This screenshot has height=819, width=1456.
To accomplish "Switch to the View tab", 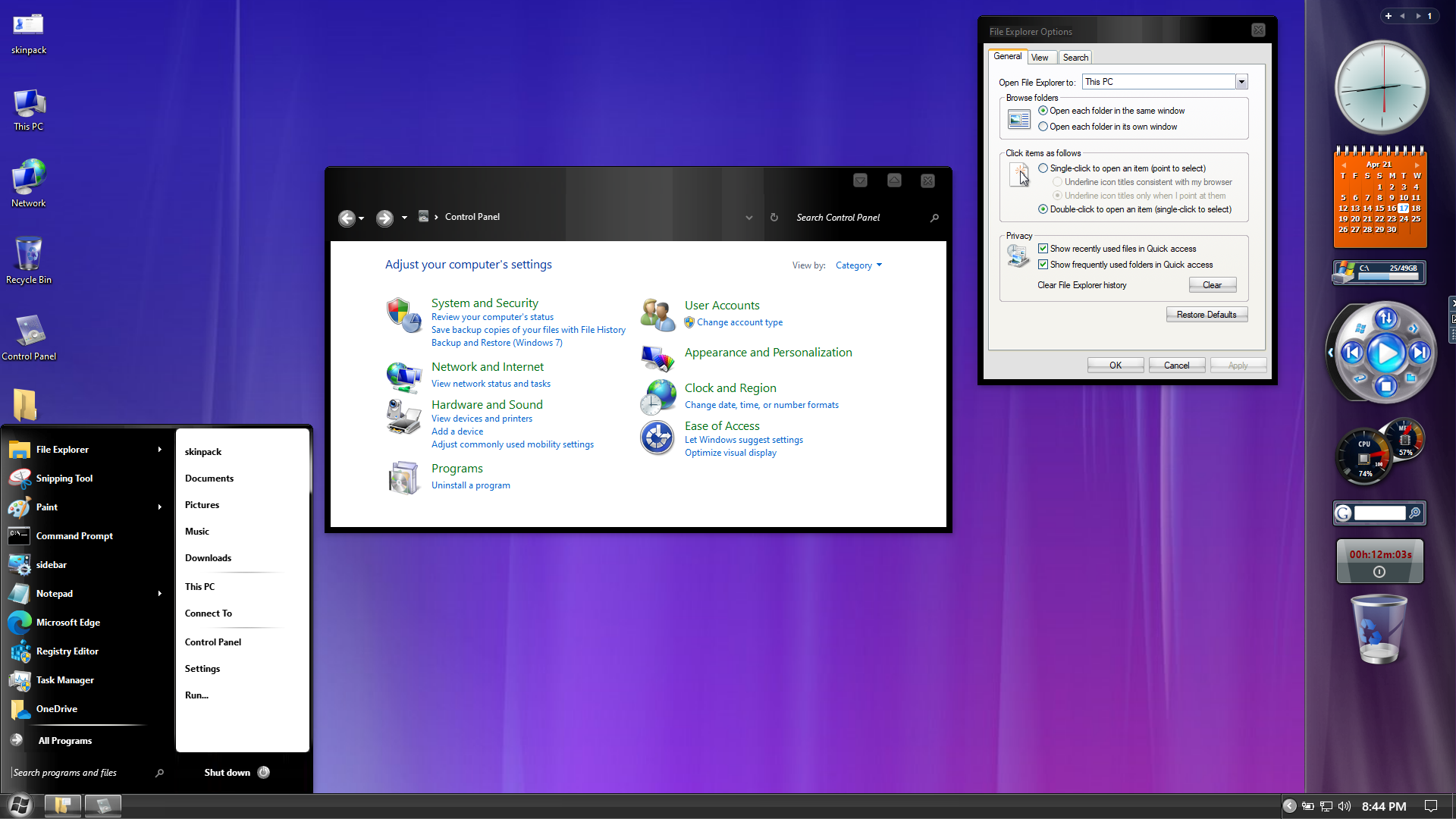I will click(1040, 58).
